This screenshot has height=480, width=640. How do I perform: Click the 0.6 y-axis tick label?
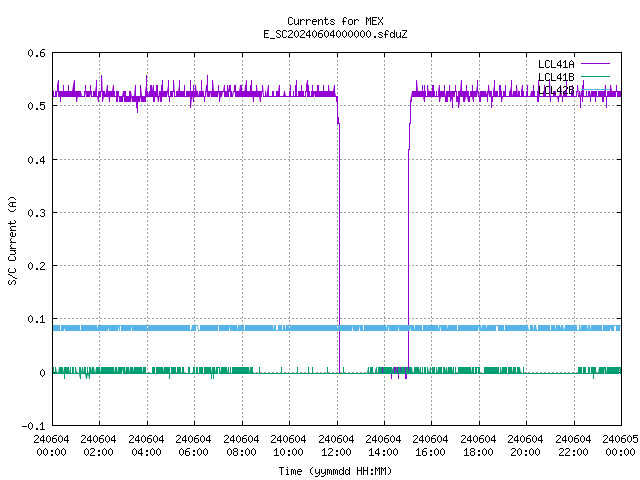pyautogui.click(x=37, y=53)
